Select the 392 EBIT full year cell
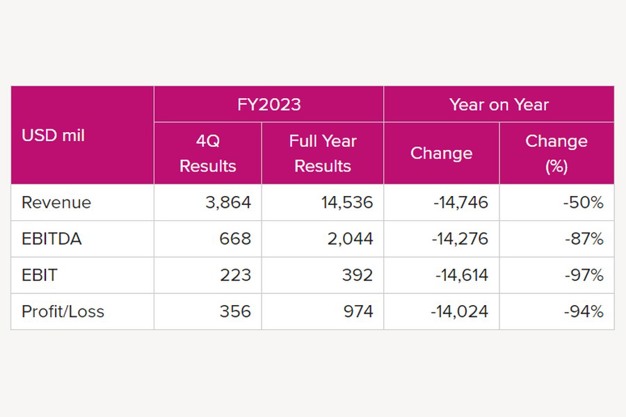Screen dimensions: 626x417 (x=358, y=275)
